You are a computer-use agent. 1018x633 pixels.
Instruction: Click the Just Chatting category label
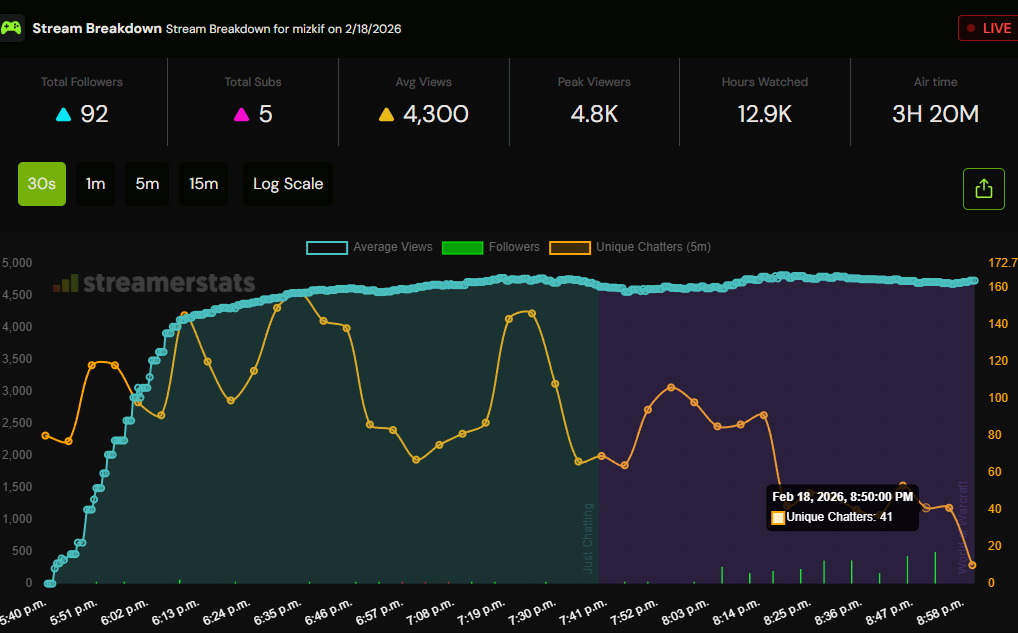coord(588,538)
